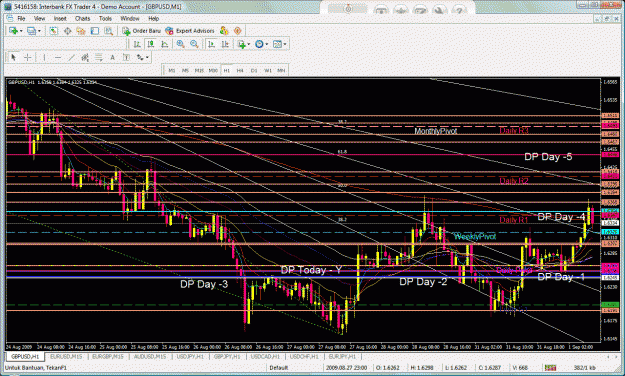This screenshot has width=625, height=376.
Task: Select the arrow cursor tool
Action: (14, 58)
